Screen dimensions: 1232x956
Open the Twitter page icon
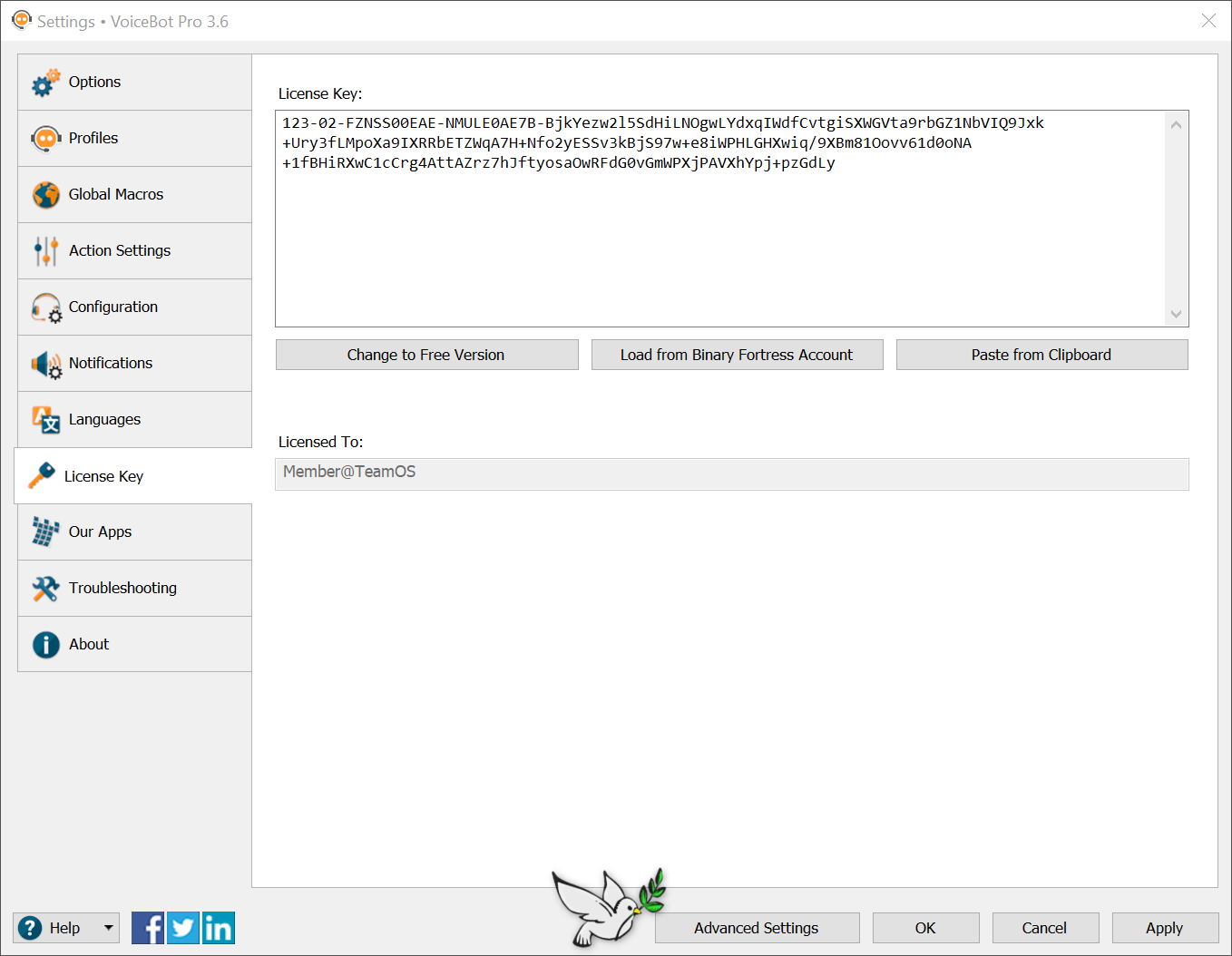pos(183,928)
